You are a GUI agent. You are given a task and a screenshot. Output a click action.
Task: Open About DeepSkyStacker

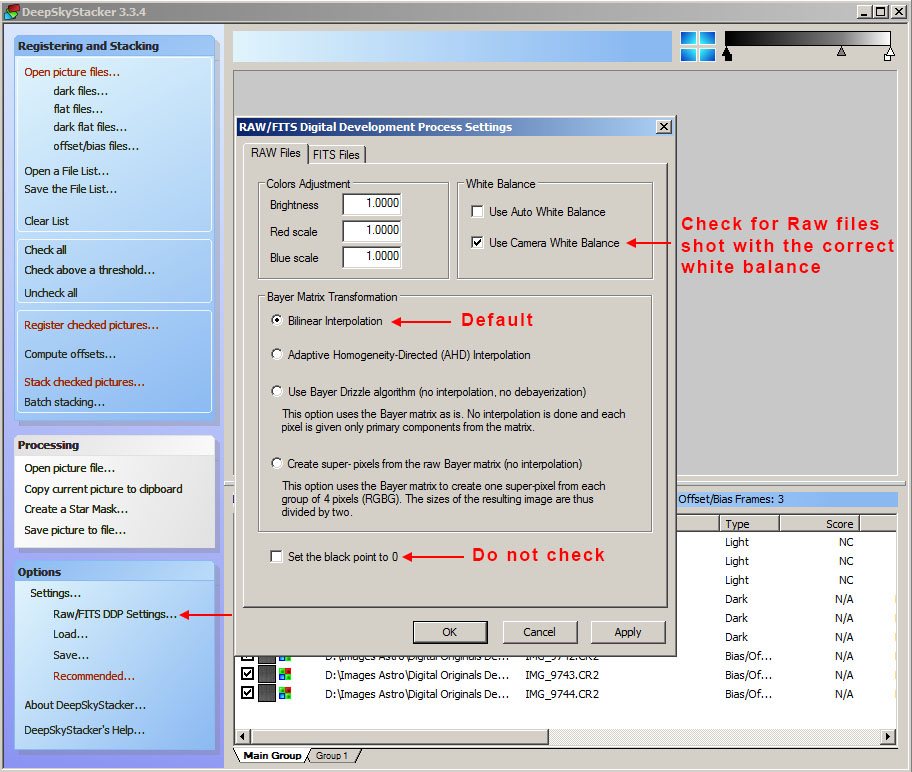(85, 705)
